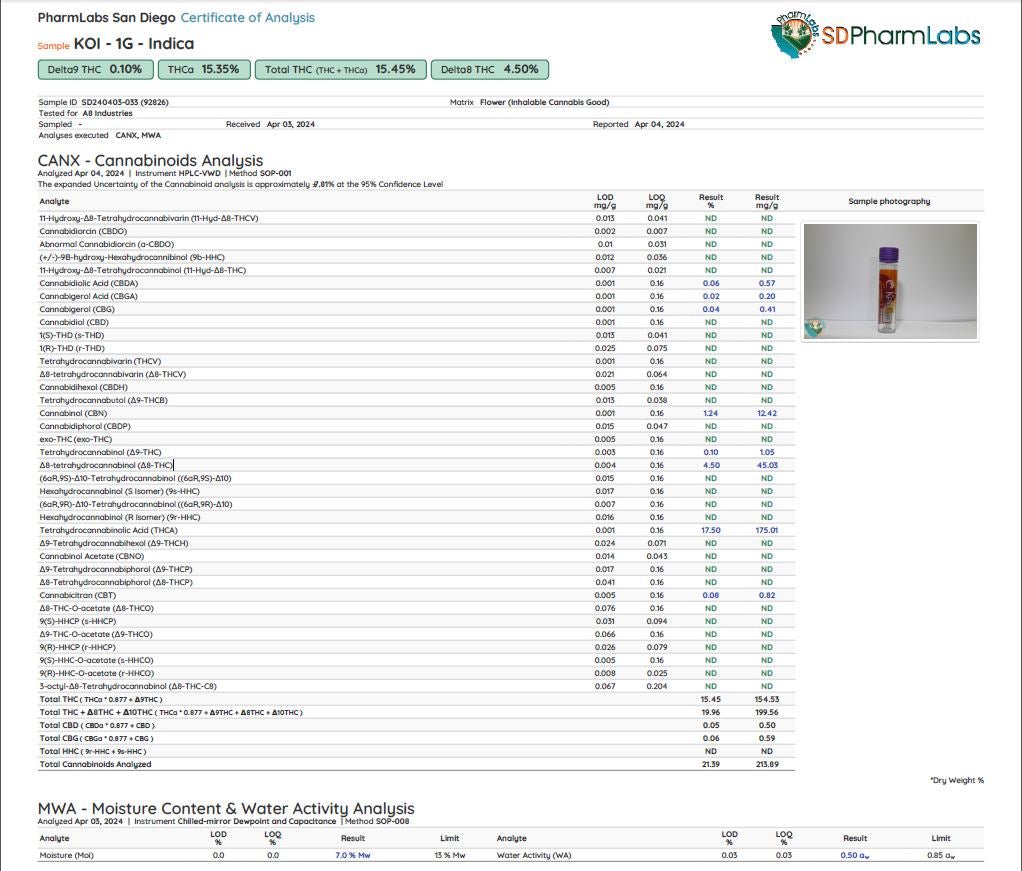Click the THCA result 17.50 percent
The width and height of the screenshot is (1022, 871).
click(x=711, y=531)
